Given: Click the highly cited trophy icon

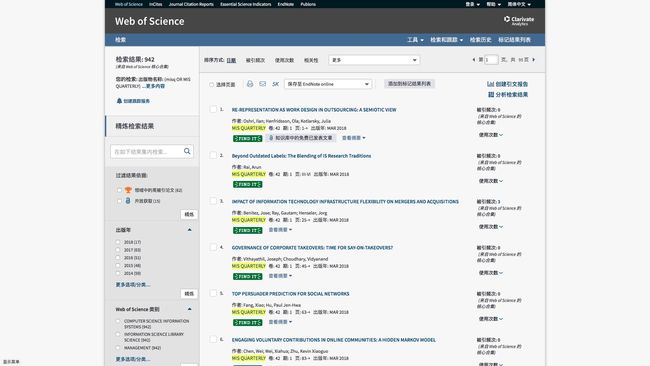Looking at the screenshot, I should [128, 190].
